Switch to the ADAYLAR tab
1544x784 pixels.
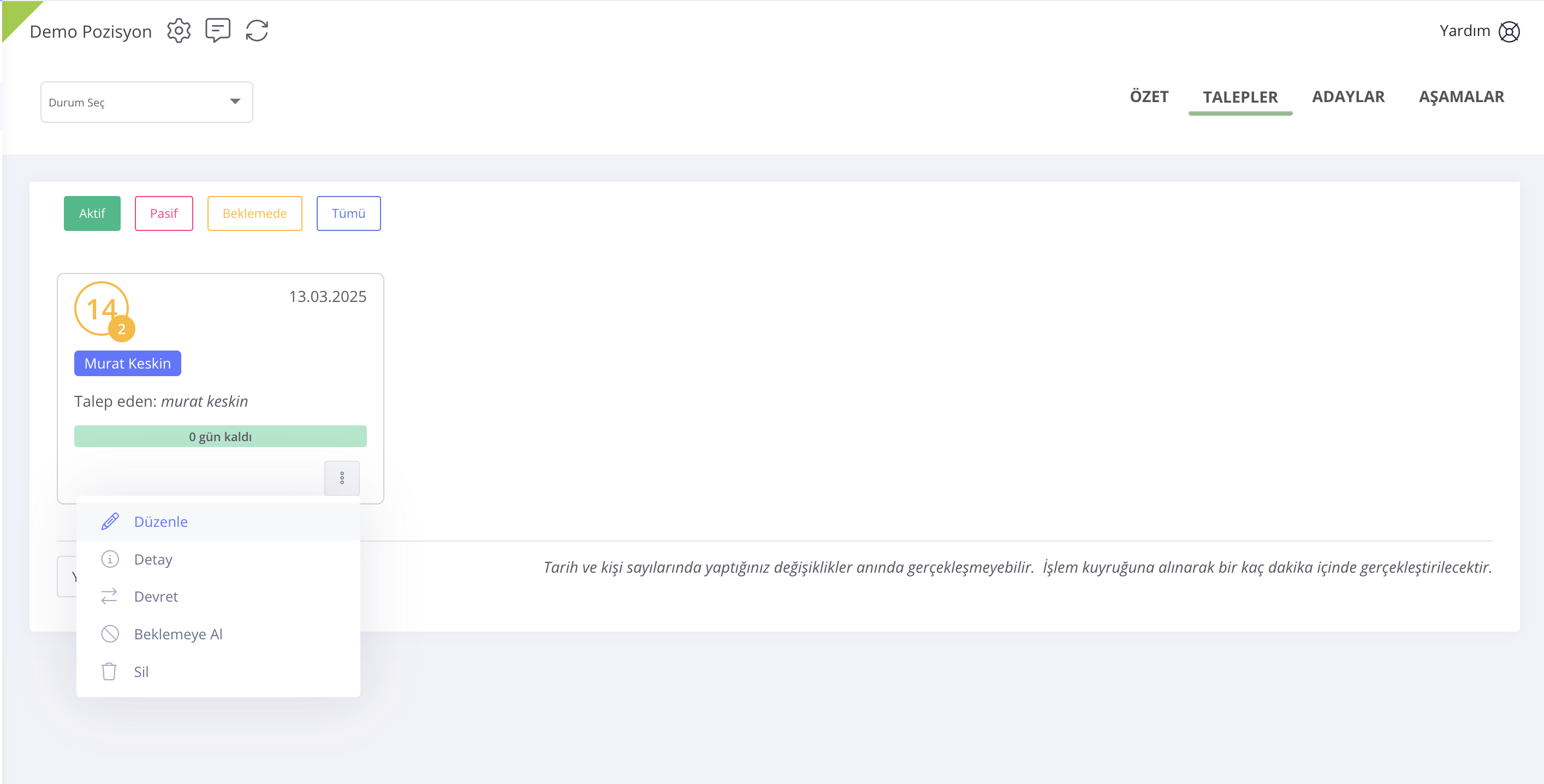1348,97
